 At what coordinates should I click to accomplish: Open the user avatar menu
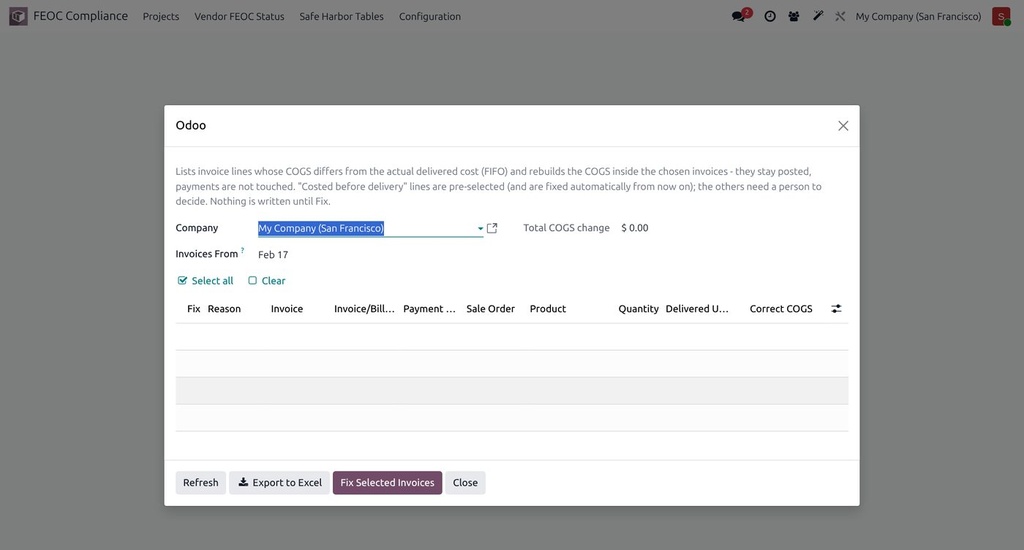click(1000, 16)
